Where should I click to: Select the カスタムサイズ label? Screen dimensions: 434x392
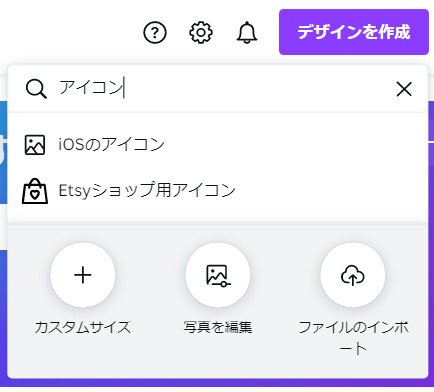point(83,327)
